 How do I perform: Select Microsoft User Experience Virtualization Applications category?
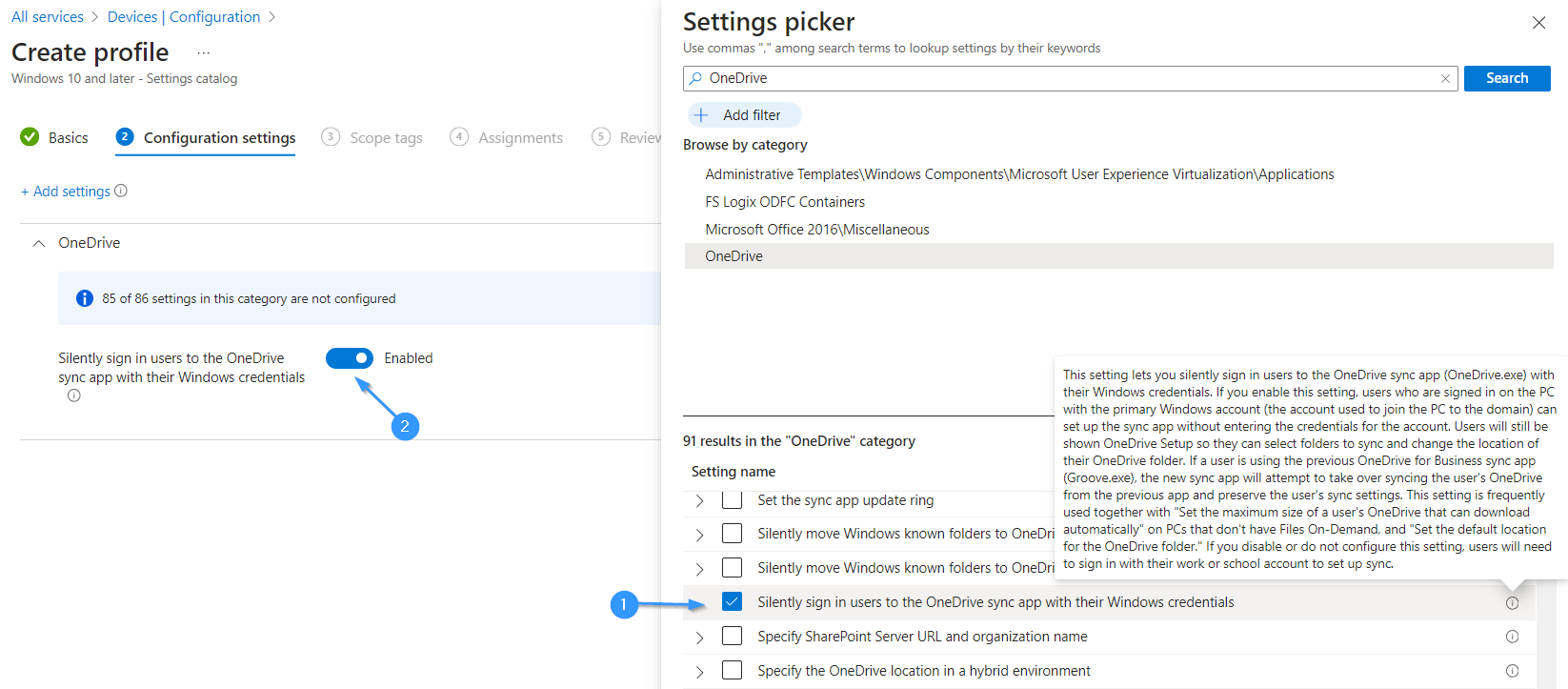pos(1019,174)
